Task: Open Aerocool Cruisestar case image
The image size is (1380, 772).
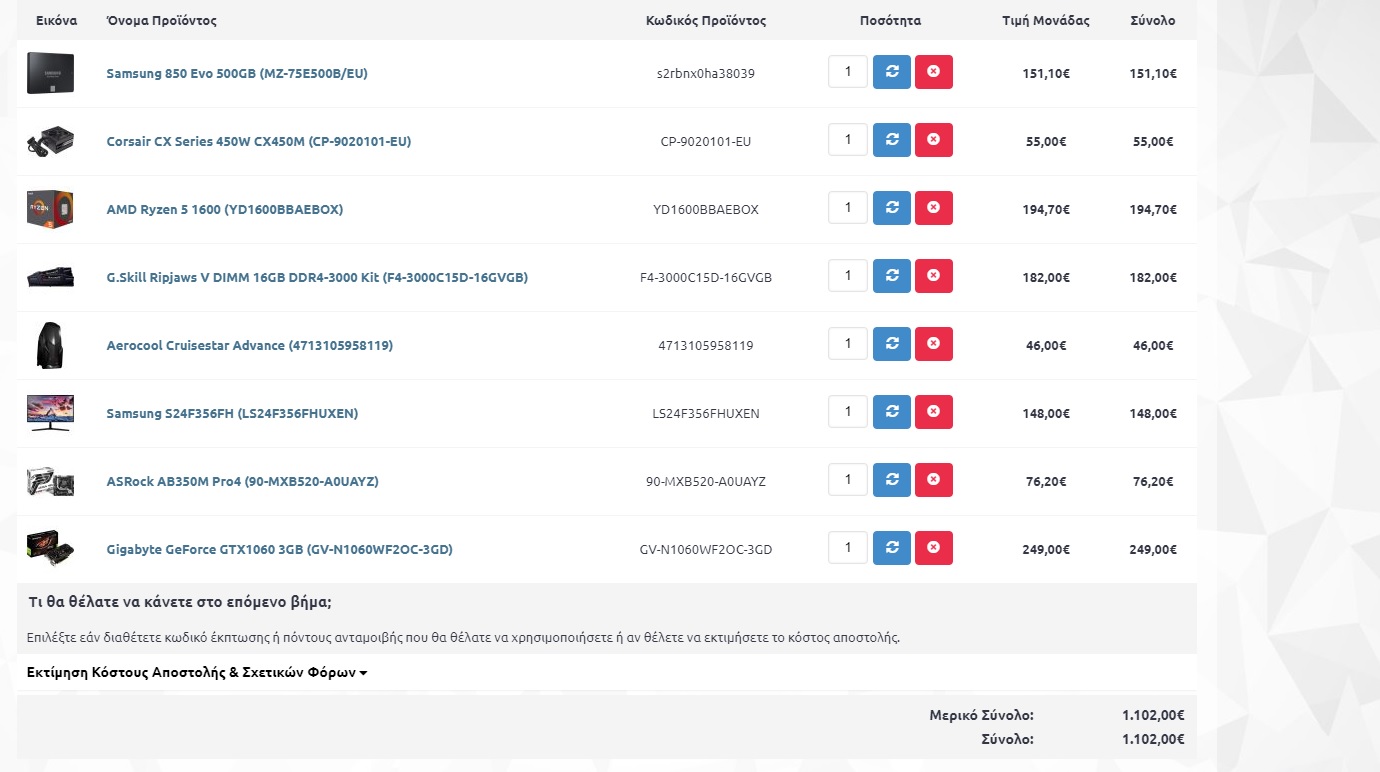Action: [x=50, y=345]
